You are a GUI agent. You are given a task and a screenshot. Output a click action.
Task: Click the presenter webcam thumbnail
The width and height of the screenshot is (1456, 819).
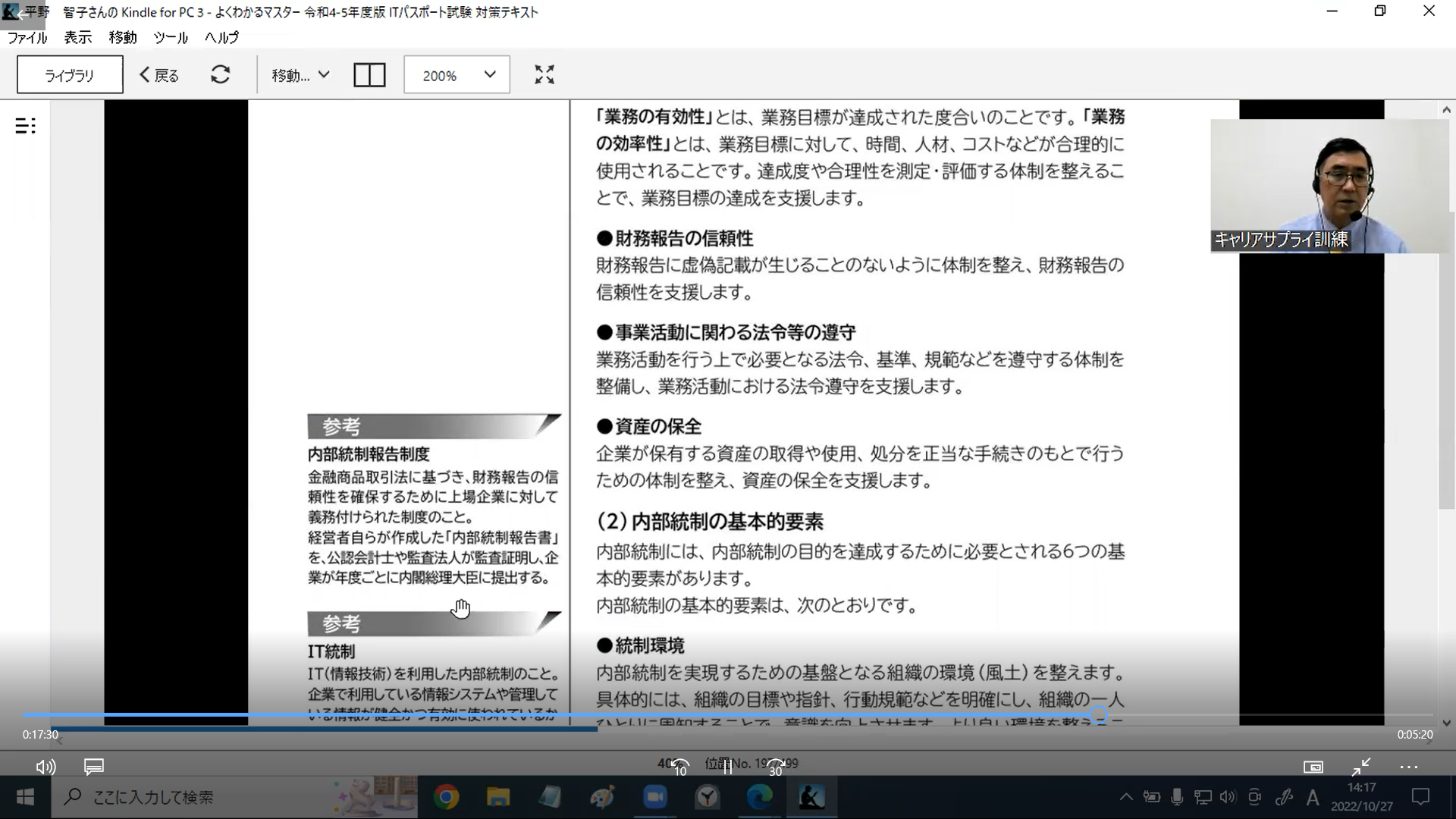click(1329, 186)
